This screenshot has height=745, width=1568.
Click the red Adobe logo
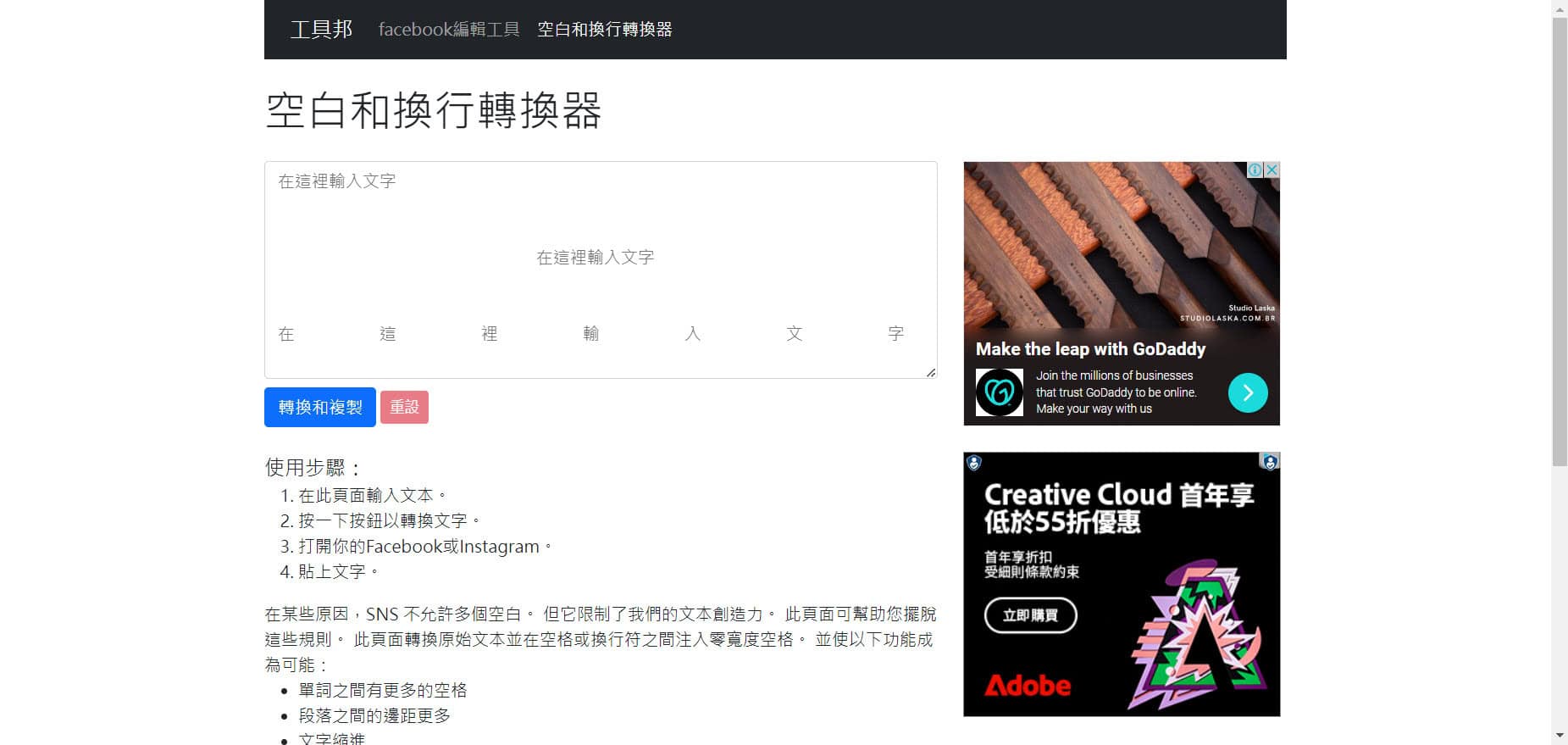pos(1027,685)
